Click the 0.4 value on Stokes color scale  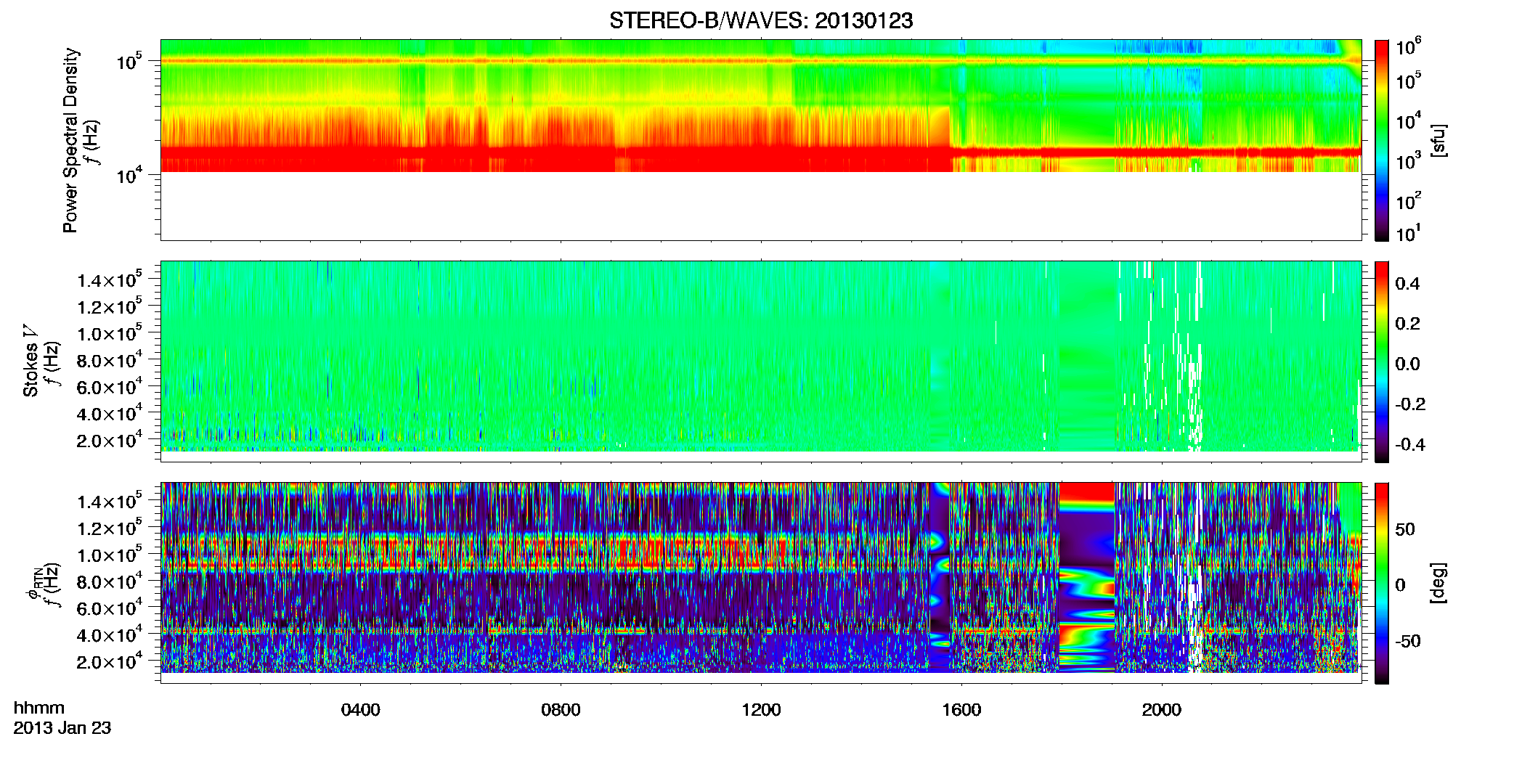tap(1407, 284)
